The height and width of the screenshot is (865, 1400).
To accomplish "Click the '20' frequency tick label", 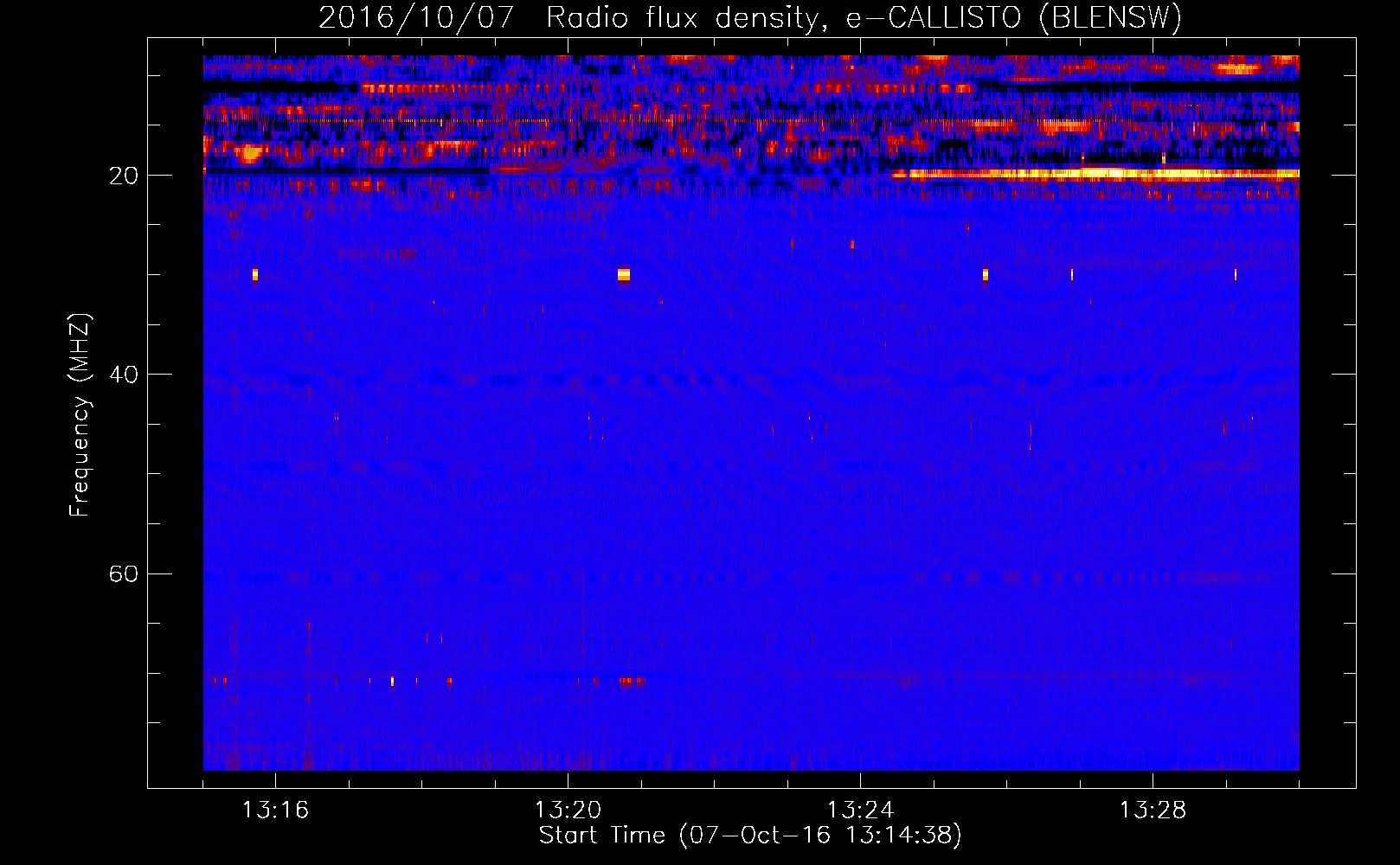I will coord(124,176).
